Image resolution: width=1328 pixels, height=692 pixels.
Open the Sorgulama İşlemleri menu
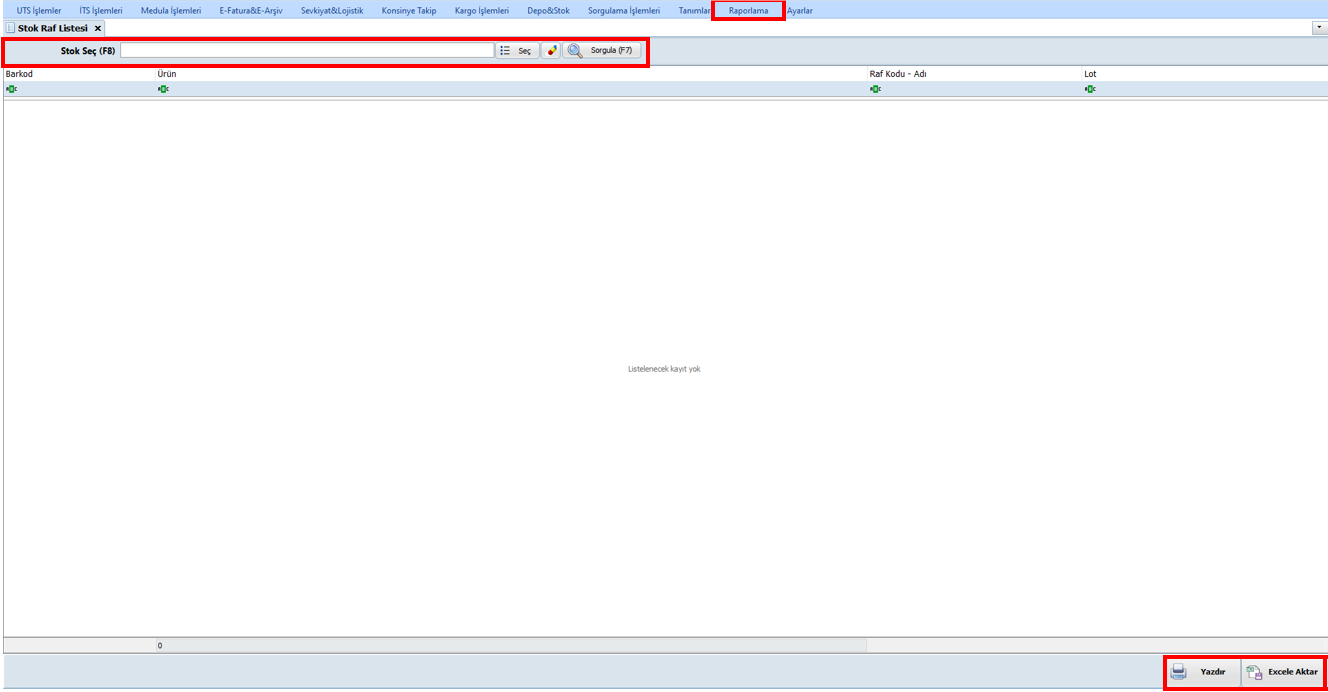624,11
